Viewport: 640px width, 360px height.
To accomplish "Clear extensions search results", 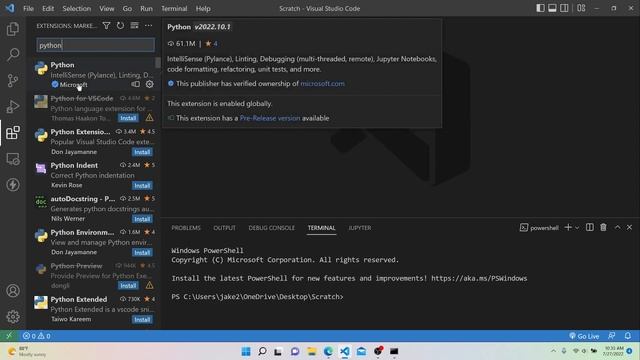I will [134, 25].
